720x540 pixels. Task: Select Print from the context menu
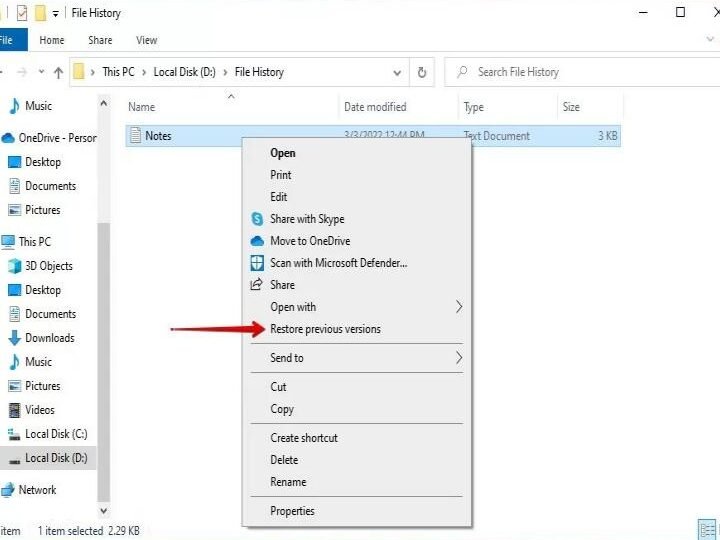click(357, 175)
